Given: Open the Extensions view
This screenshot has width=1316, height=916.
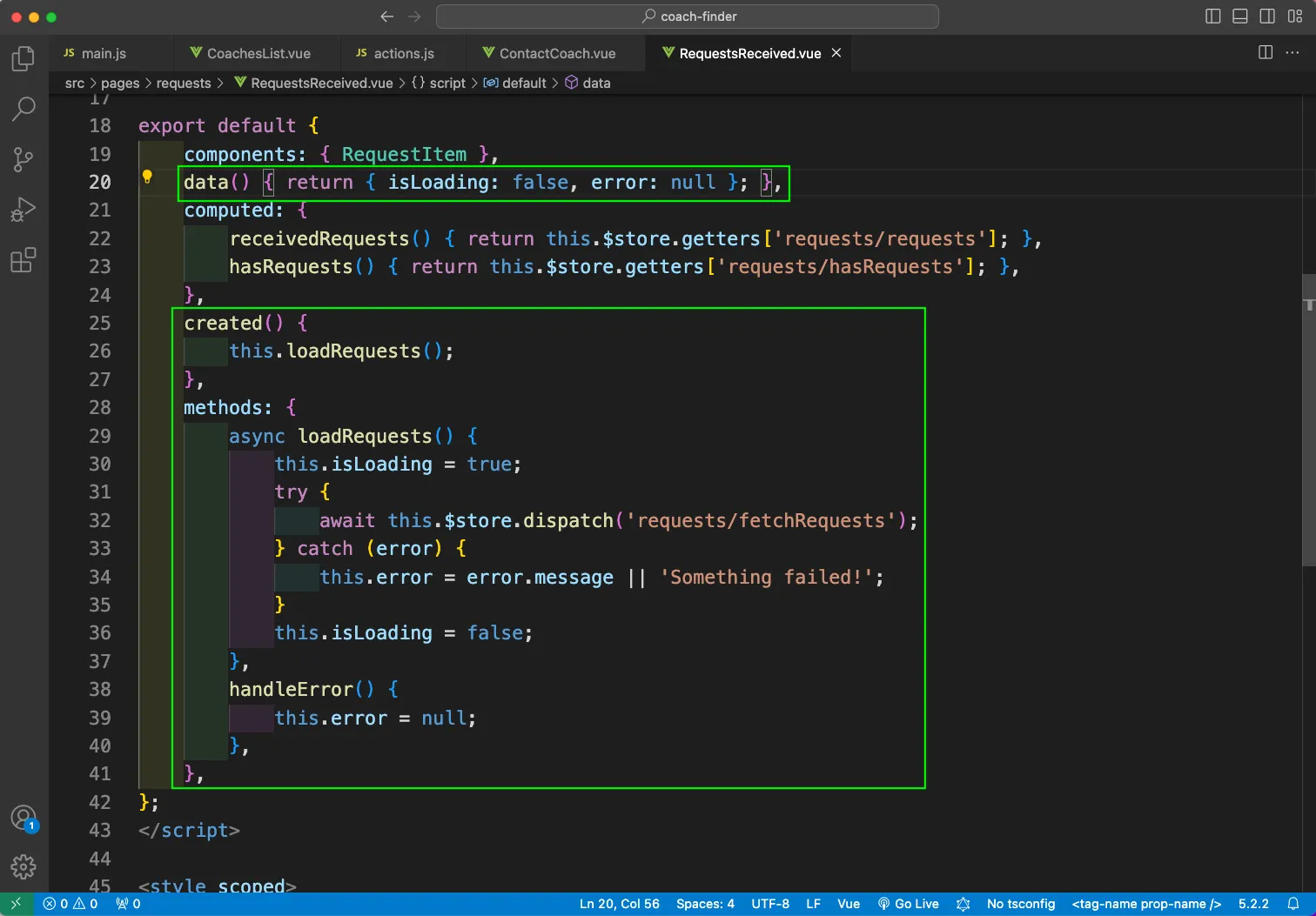Looking at the screenshot, I should [x=23, y=260].
